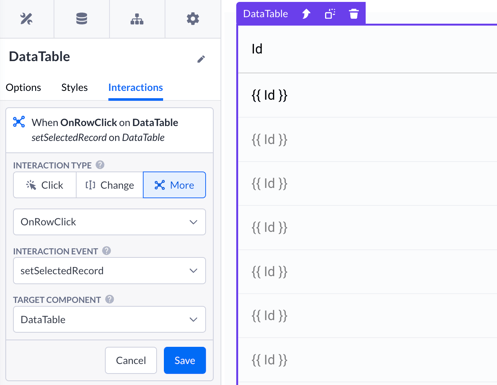Screen dimensions: 497x385
Task: Click the DataTable panel title
Action: pos(39,56)
